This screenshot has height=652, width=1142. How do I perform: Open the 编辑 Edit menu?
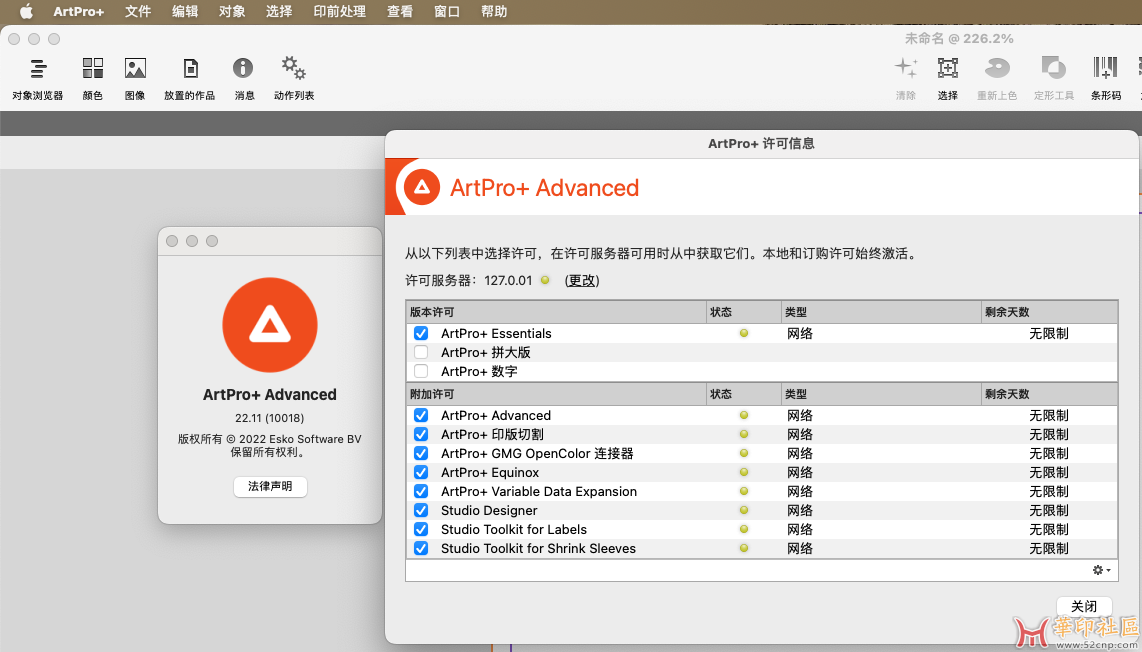(x=185, y=12)
